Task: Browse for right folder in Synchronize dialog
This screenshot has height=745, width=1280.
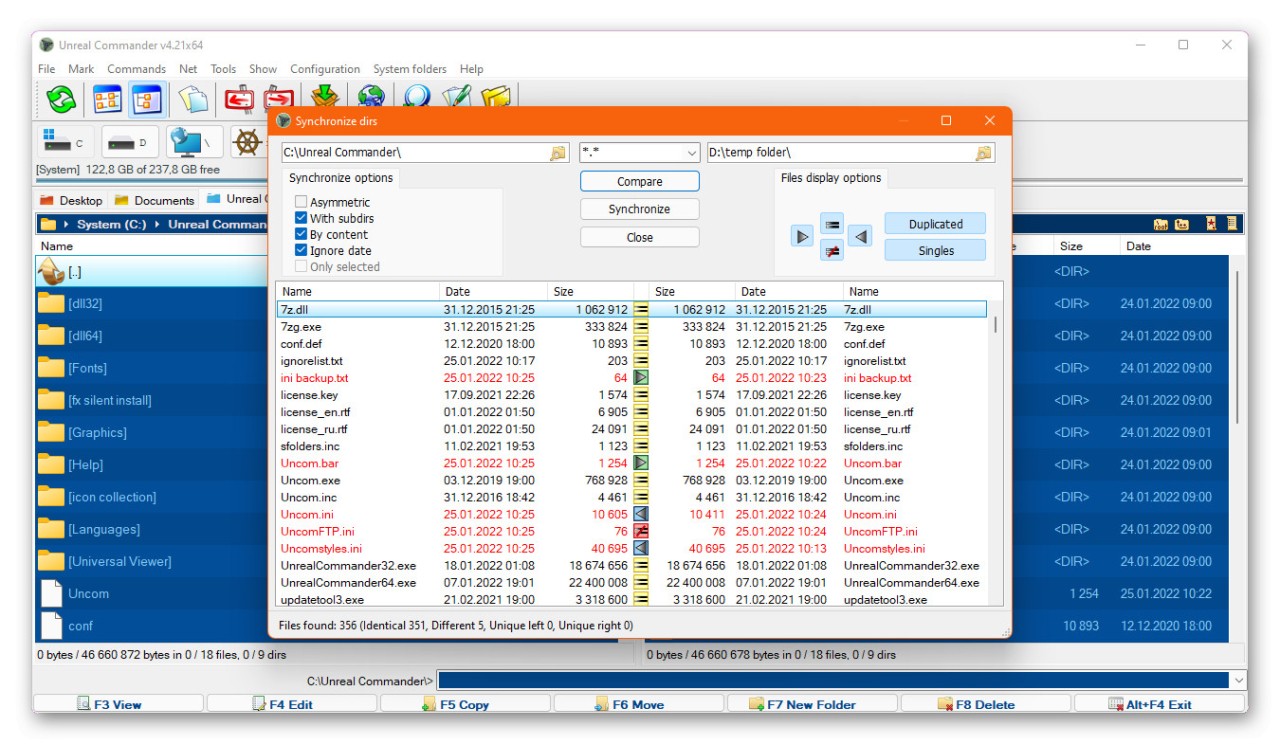Action: tap(984, 153)
